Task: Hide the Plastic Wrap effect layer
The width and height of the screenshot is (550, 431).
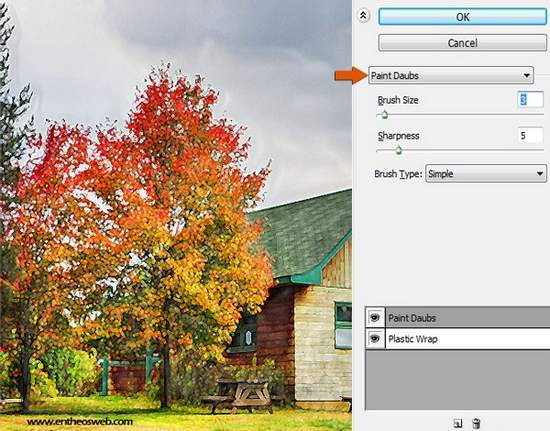Action: (x=375, y=339)
